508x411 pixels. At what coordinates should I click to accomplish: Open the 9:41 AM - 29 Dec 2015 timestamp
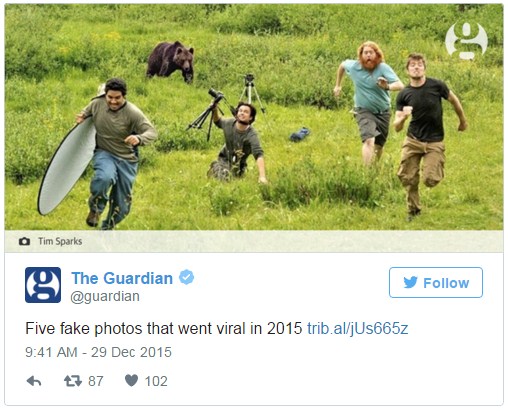pyautogui.click(x=98, y=352)
